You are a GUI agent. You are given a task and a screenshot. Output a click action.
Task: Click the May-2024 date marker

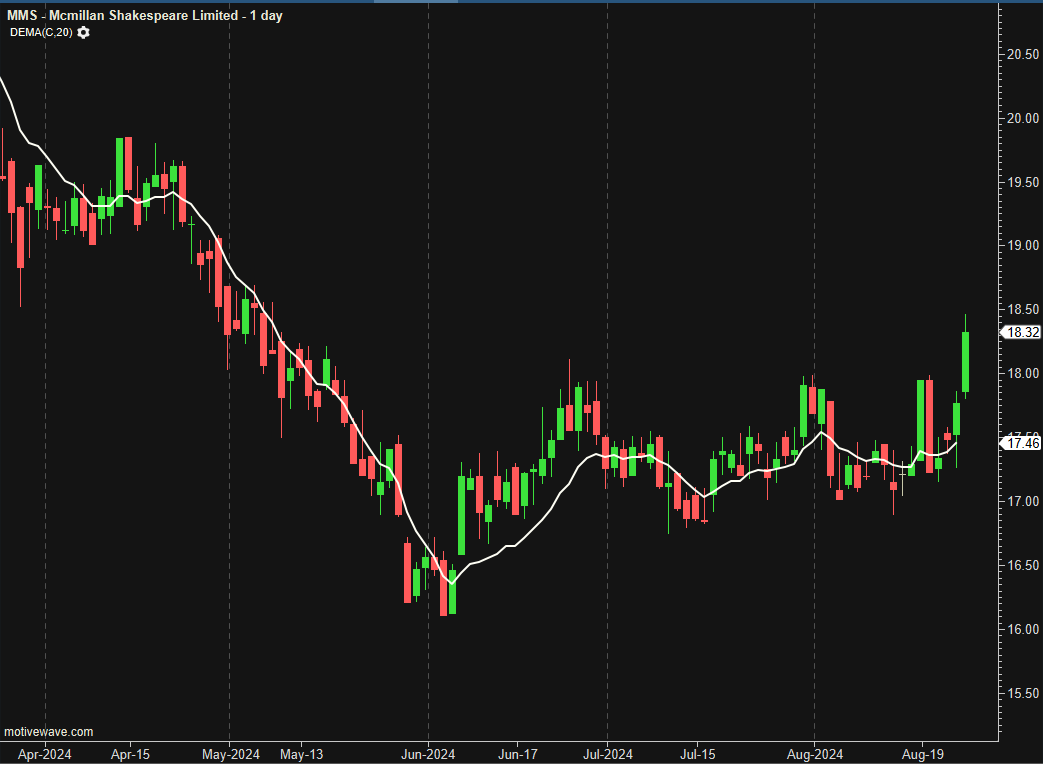229,753
